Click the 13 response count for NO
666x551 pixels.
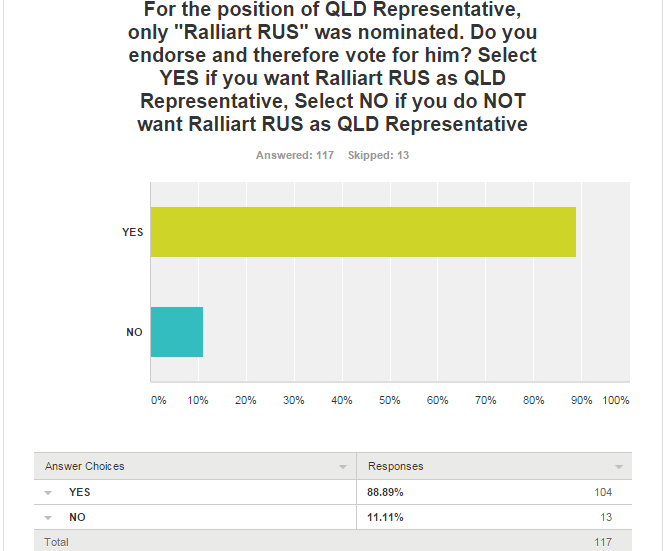coord(606,517)
